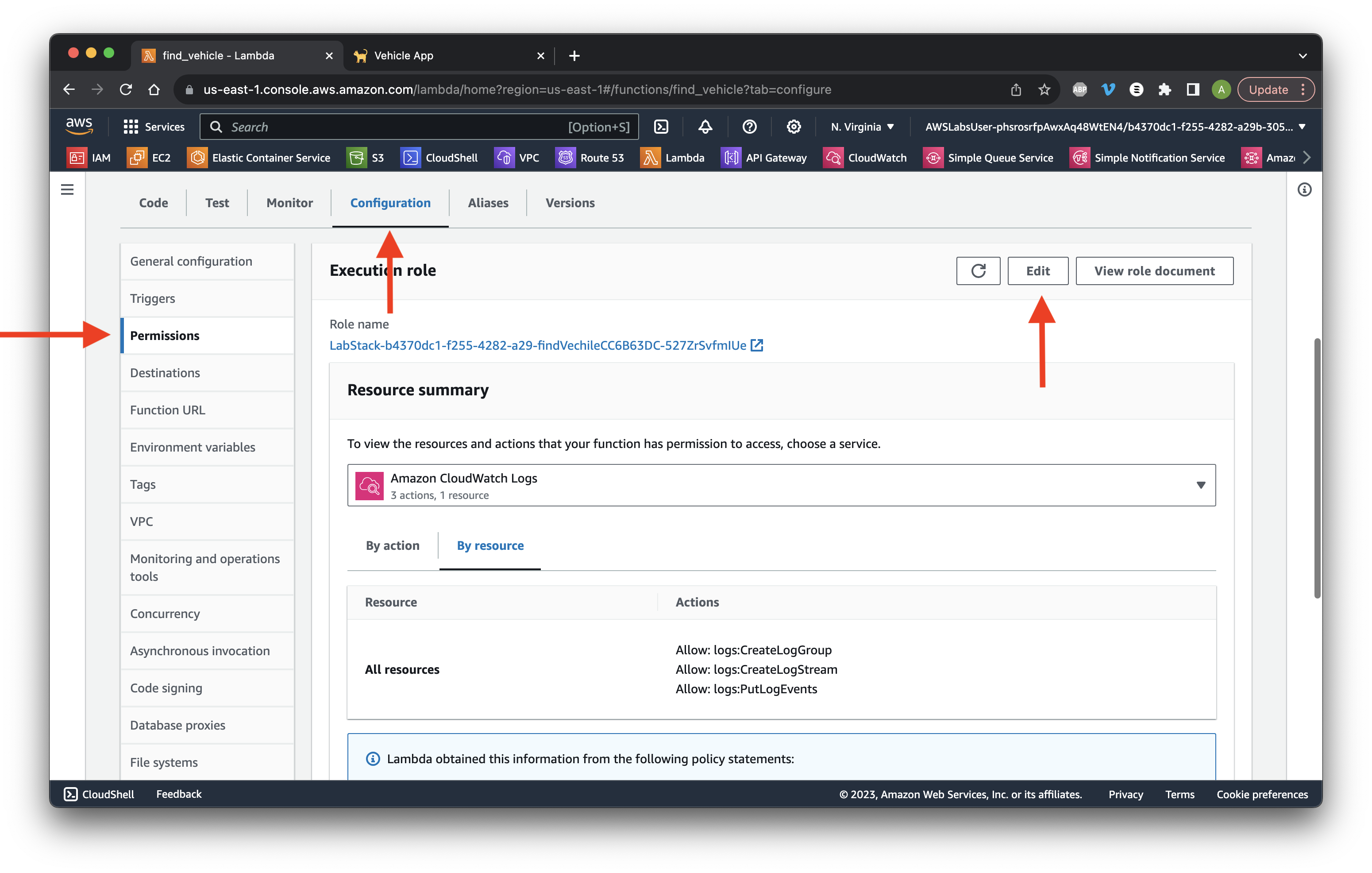Open the Services grid menu
This screenshot has width=1372, height=873.
tap(154, 127)
